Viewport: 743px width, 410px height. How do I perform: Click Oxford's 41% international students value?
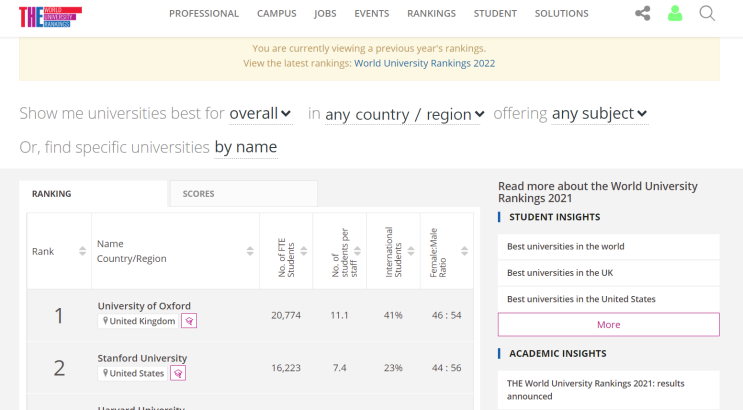[393, 315]
